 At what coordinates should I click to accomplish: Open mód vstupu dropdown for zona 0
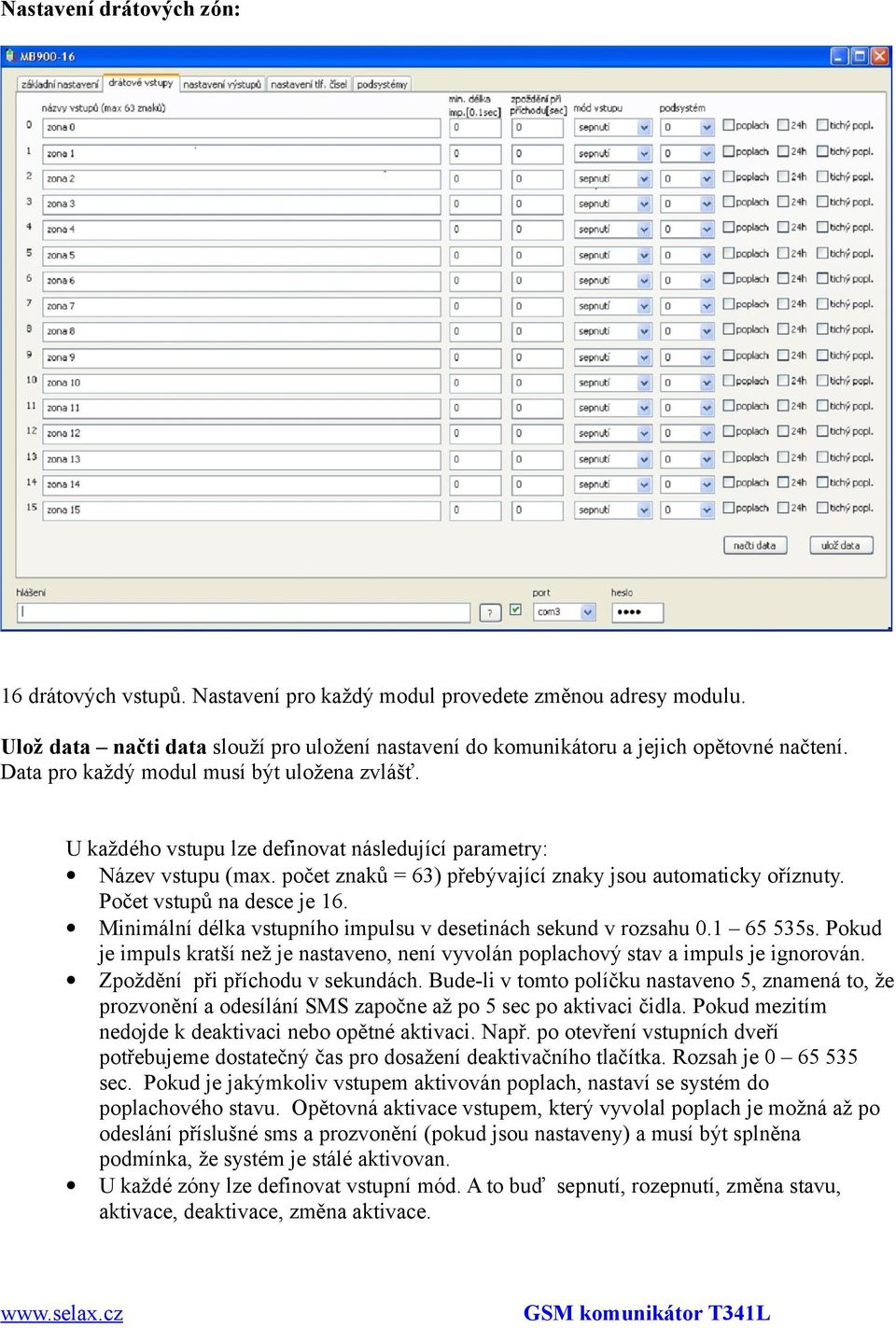point(612,127)
